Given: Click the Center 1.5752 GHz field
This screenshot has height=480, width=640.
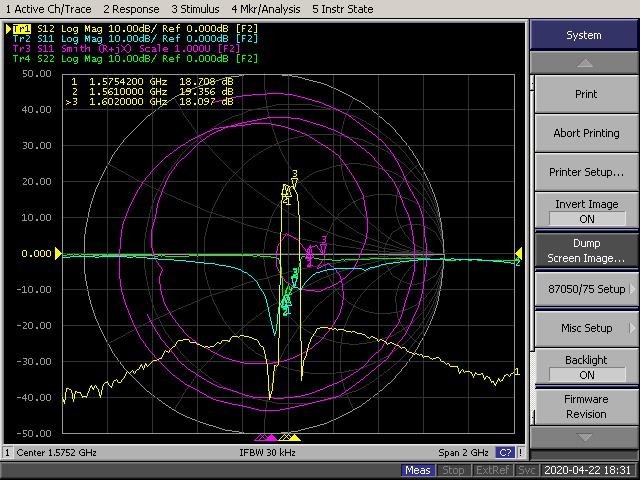Looking at the screenshot, I should click(56, 453).
